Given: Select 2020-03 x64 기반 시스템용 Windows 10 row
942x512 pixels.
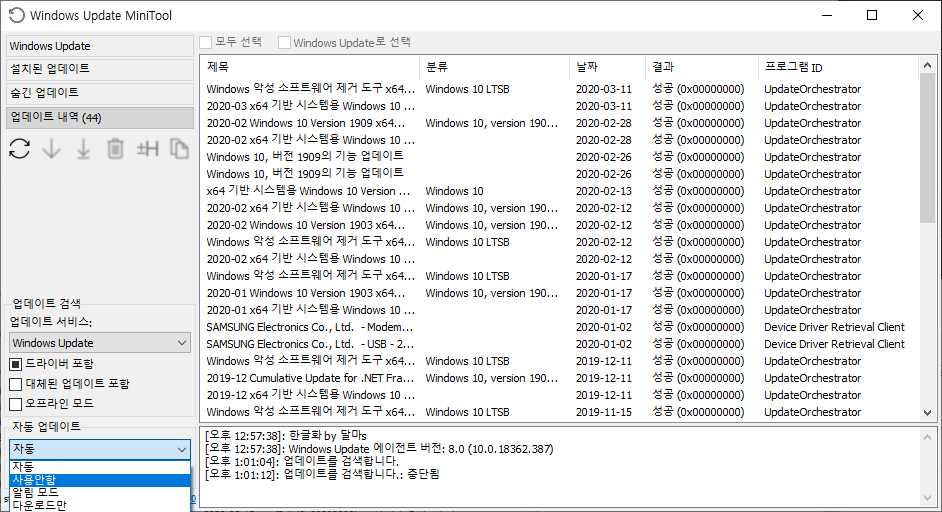Looking at the screenshot, I should [559, 106].
